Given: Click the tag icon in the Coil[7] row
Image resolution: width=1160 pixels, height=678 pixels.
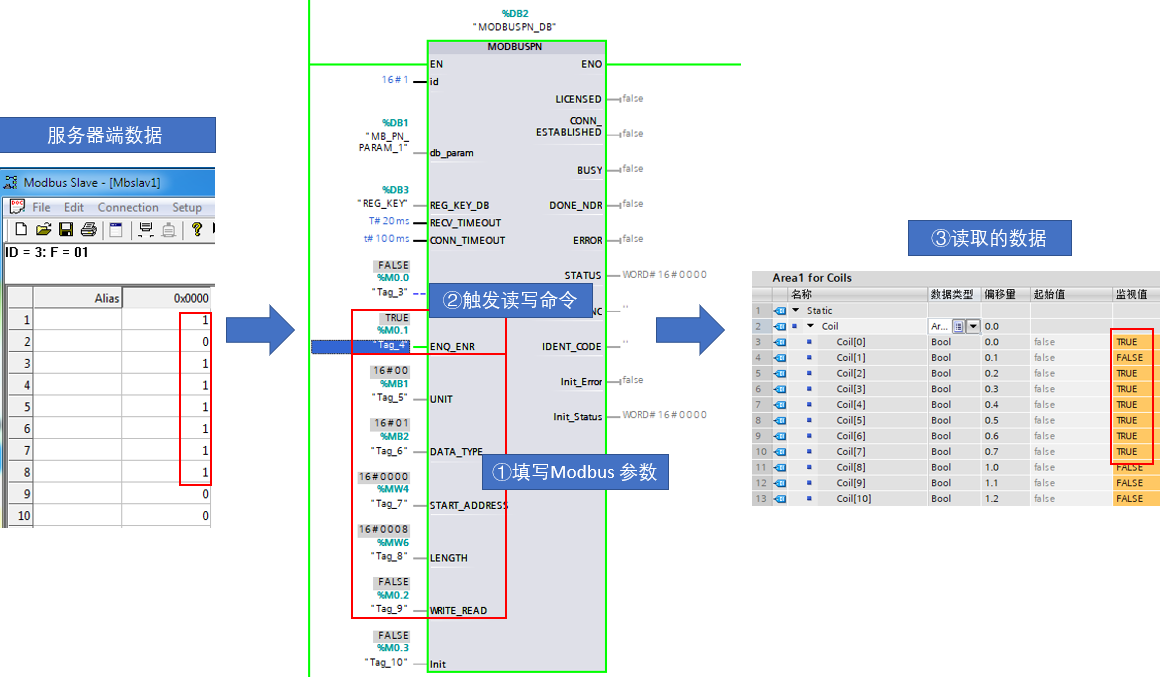Looking at the screenshot, I should pos(780,452).
